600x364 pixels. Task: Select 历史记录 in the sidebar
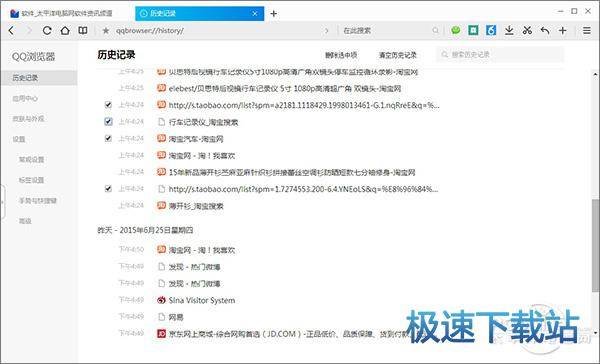click(x=39, y=78)
